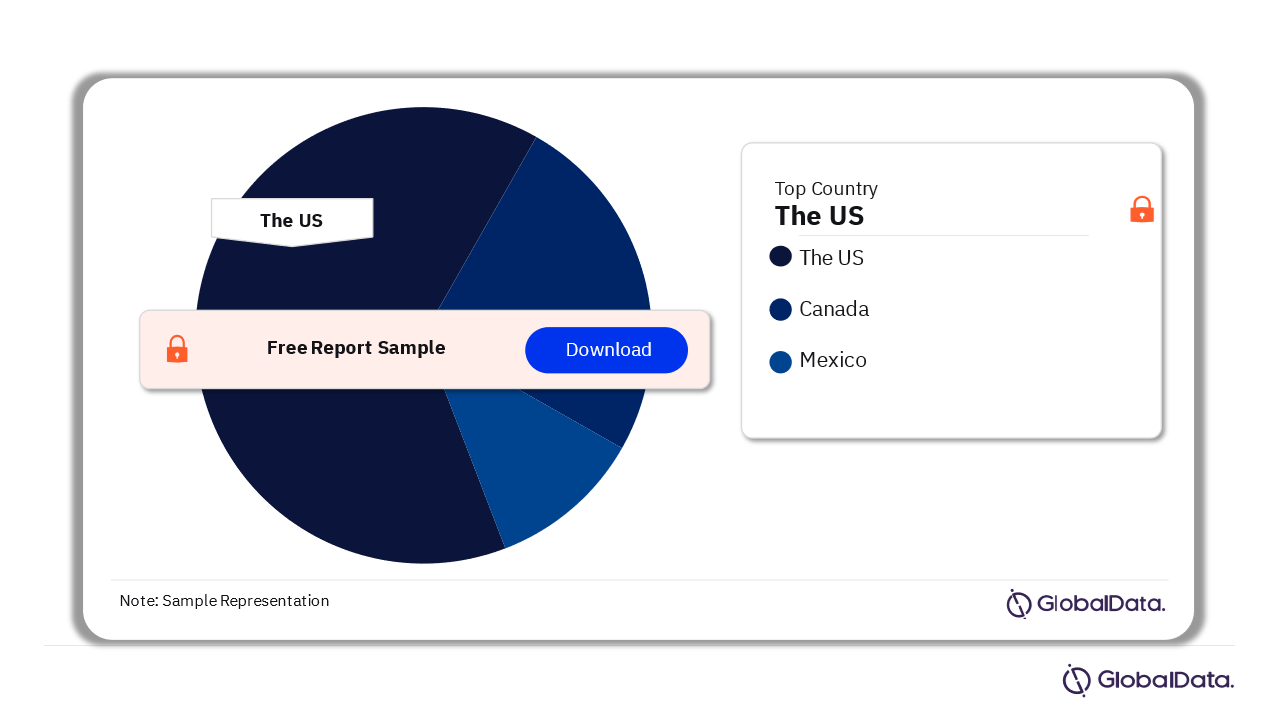Click The US callout label on pie
The width and height of the screenshot is (1277, 718).
(292, 221)
